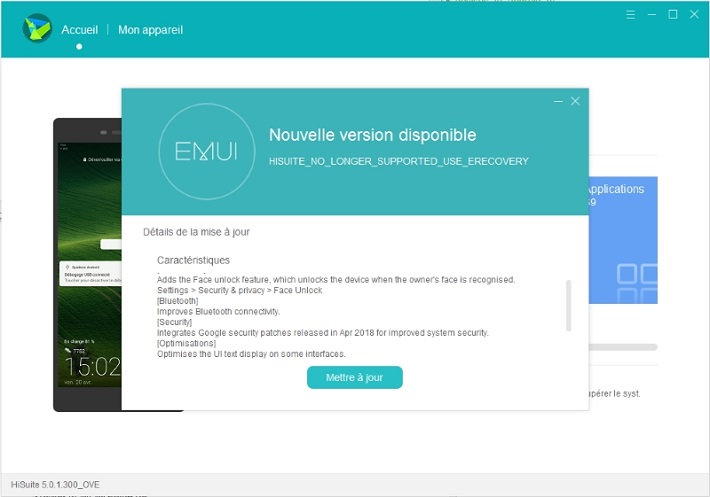Minimize the HiSuite main window
Screen dimensions: 710x497
click(652, 15)
